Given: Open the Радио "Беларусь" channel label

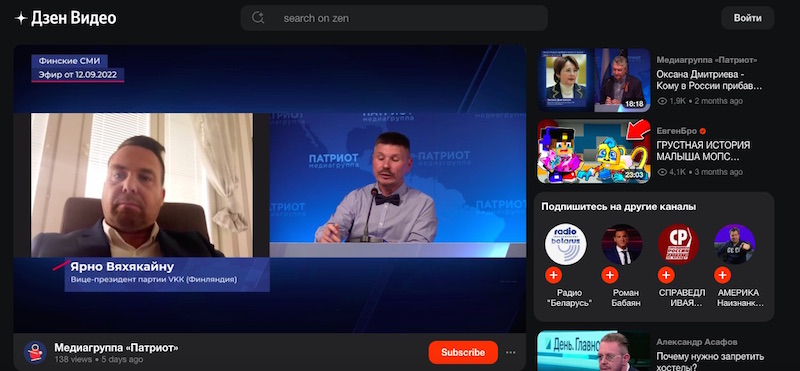Looking at the screenshot, I should coord(569,298).
